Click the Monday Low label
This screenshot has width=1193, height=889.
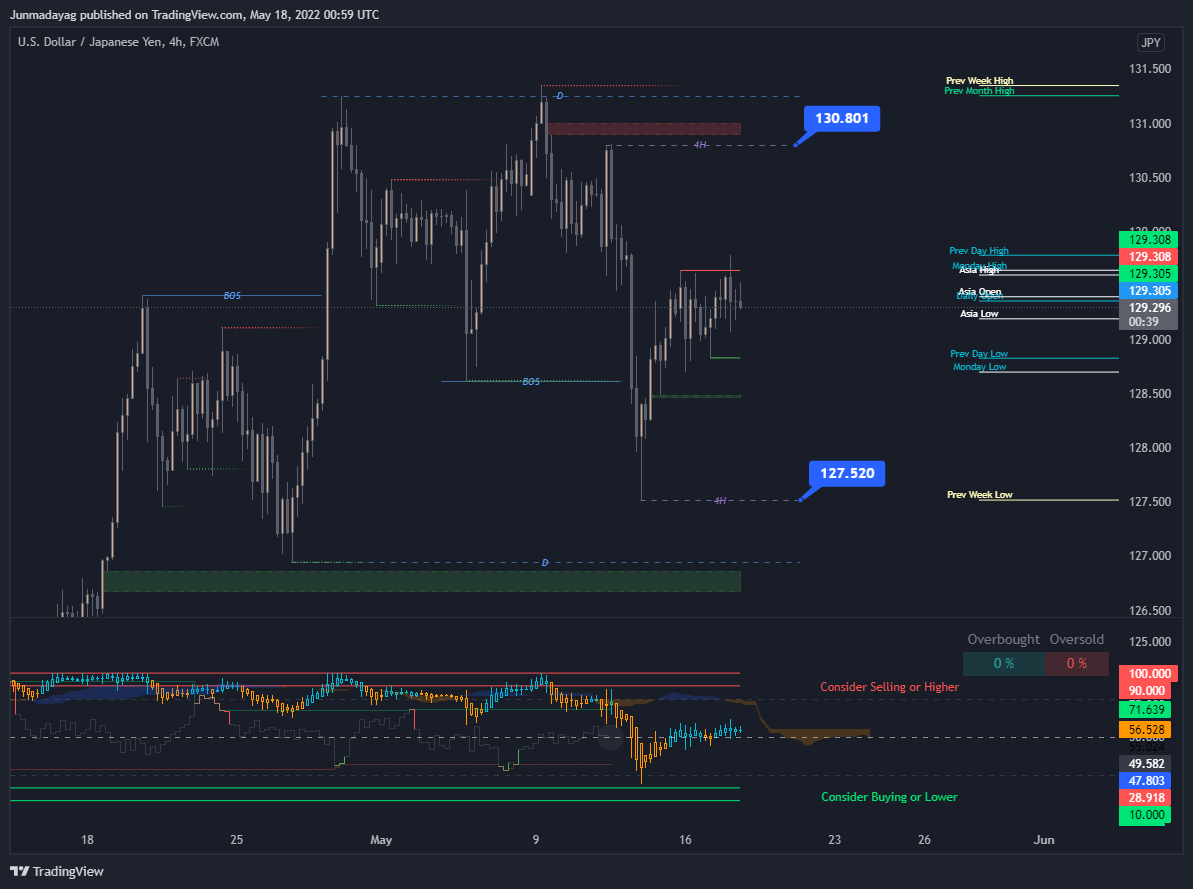[x=979, y=367]
